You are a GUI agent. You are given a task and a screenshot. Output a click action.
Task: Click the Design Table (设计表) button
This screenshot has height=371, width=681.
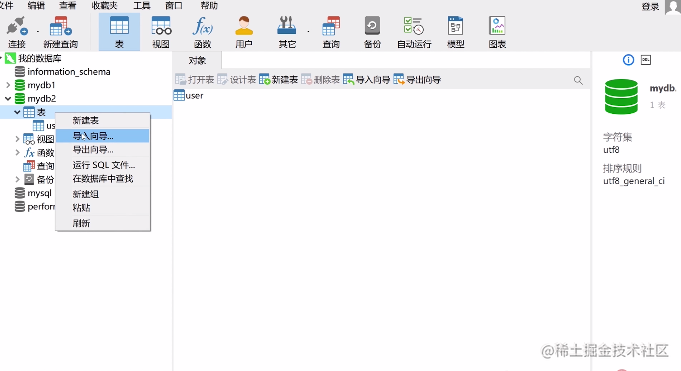[236, 80]
